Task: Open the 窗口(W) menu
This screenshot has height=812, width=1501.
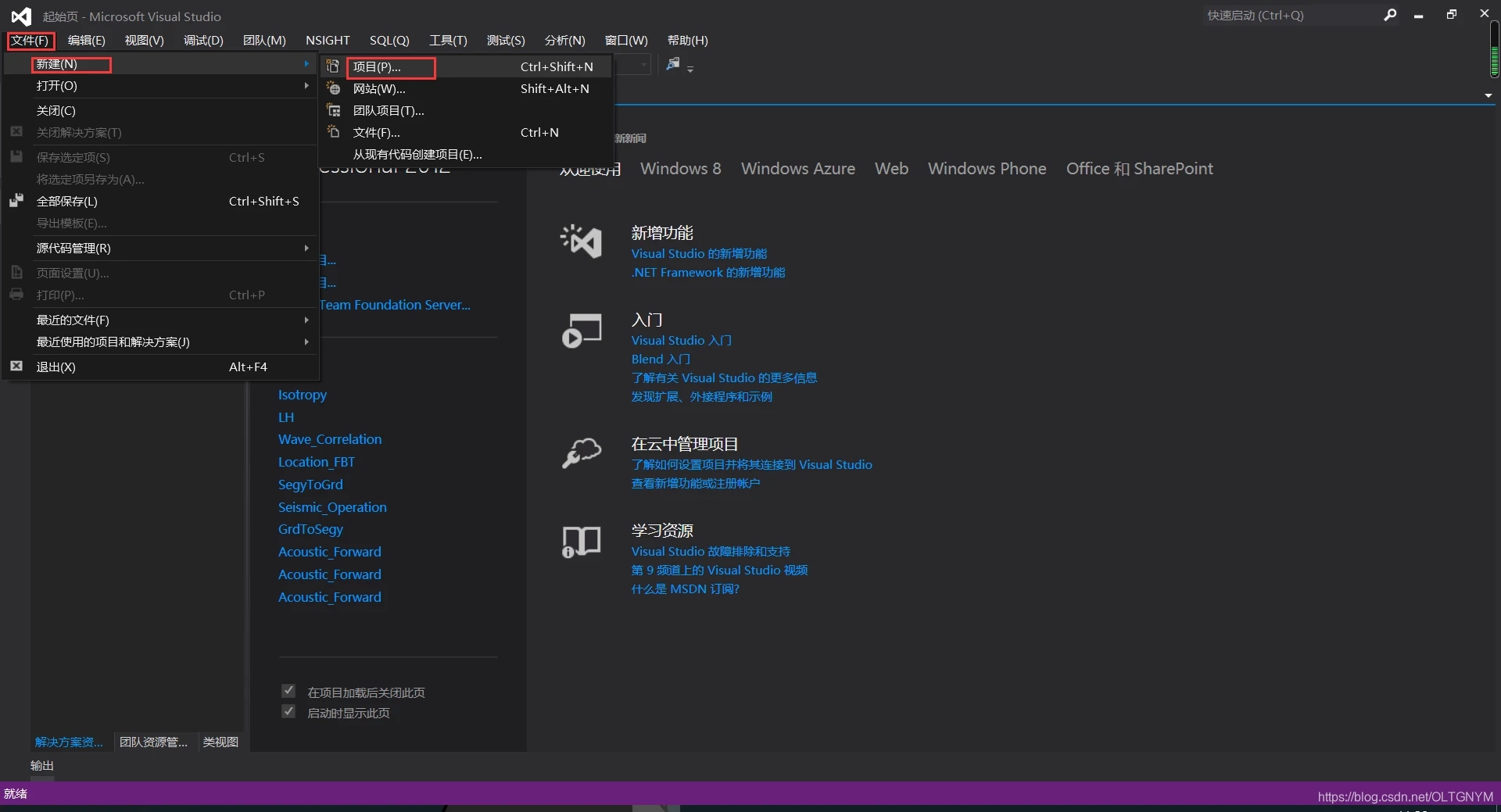Action: click(626, 40)
